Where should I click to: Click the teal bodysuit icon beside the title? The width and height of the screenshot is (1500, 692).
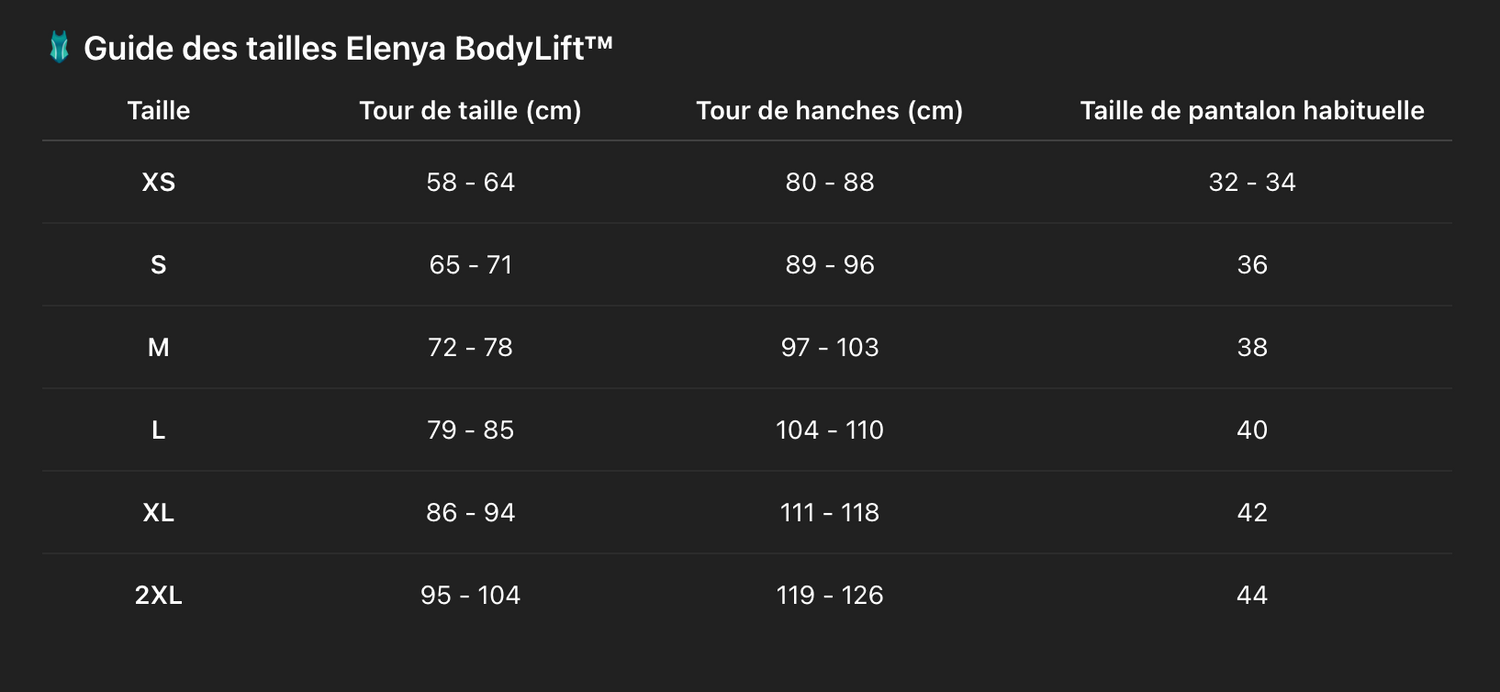[x=60, y=48]
